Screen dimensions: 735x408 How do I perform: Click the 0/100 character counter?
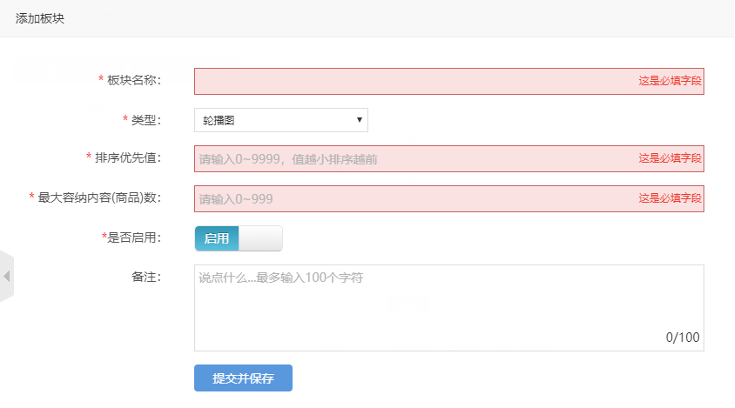click(x=682, y=337)
